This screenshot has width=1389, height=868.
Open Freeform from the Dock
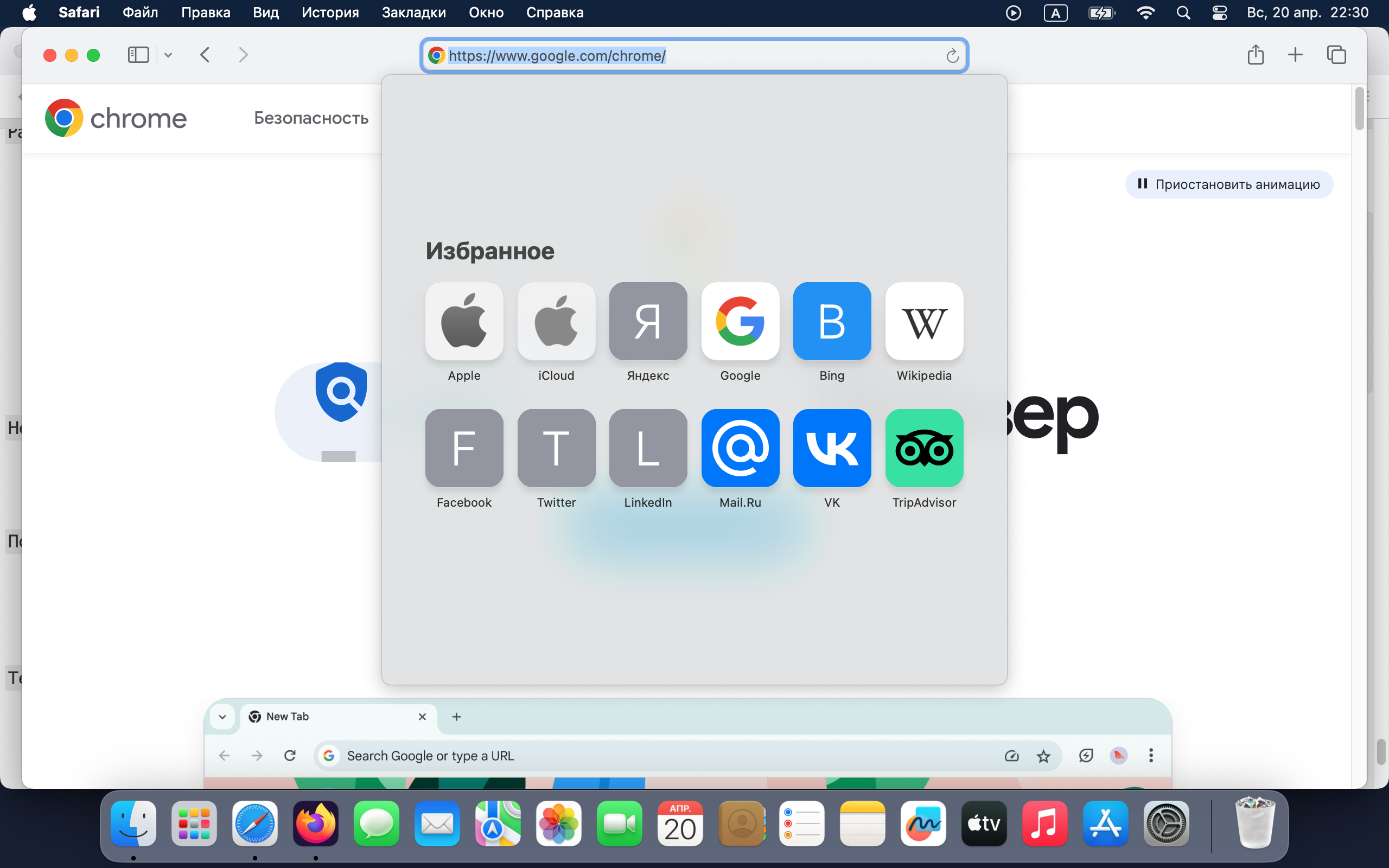click(x=923, y=823)
